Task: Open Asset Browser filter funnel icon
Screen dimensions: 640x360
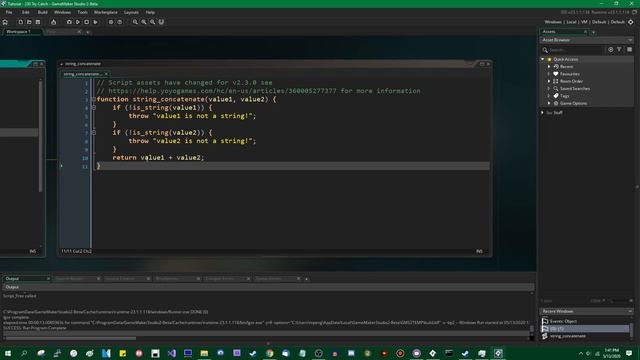Action: pos(620,49)
